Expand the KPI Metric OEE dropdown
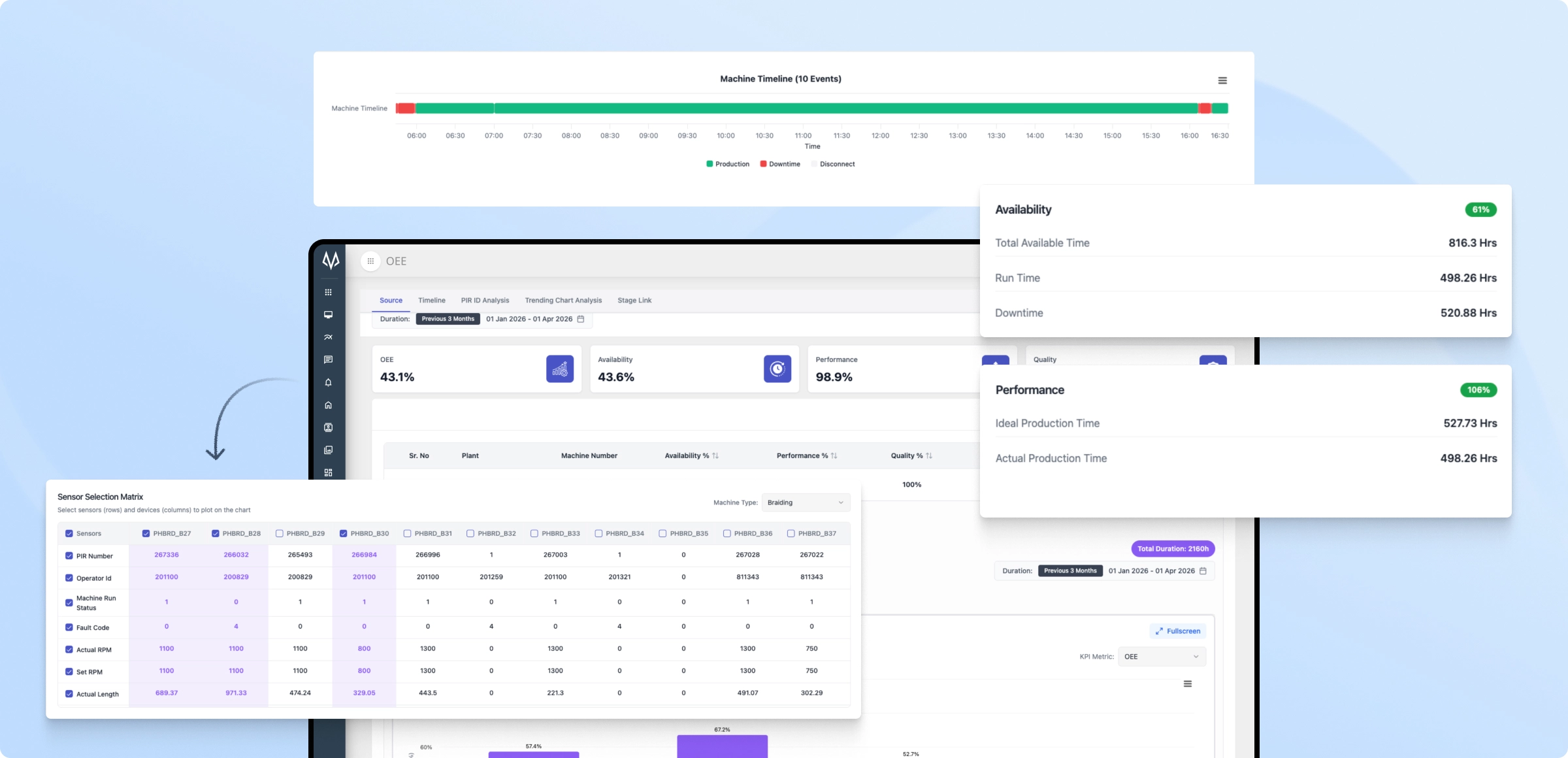 pyautogui.click(x=1161, y=657)
